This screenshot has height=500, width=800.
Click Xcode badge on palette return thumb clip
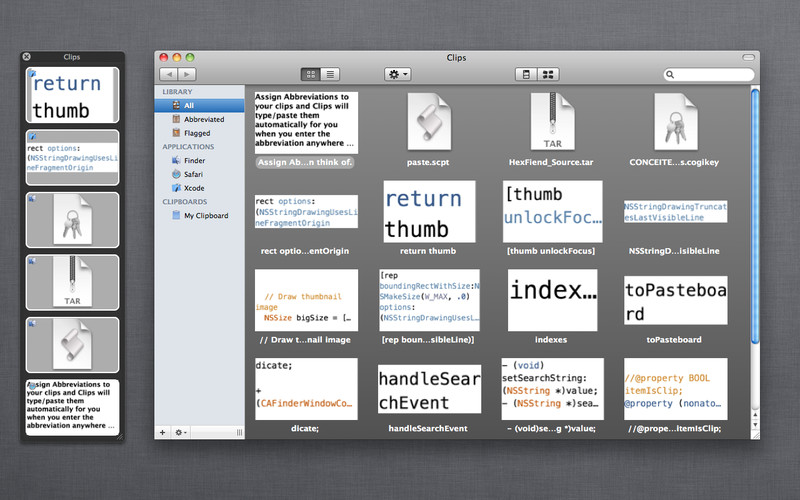click(x=32, y=73)
